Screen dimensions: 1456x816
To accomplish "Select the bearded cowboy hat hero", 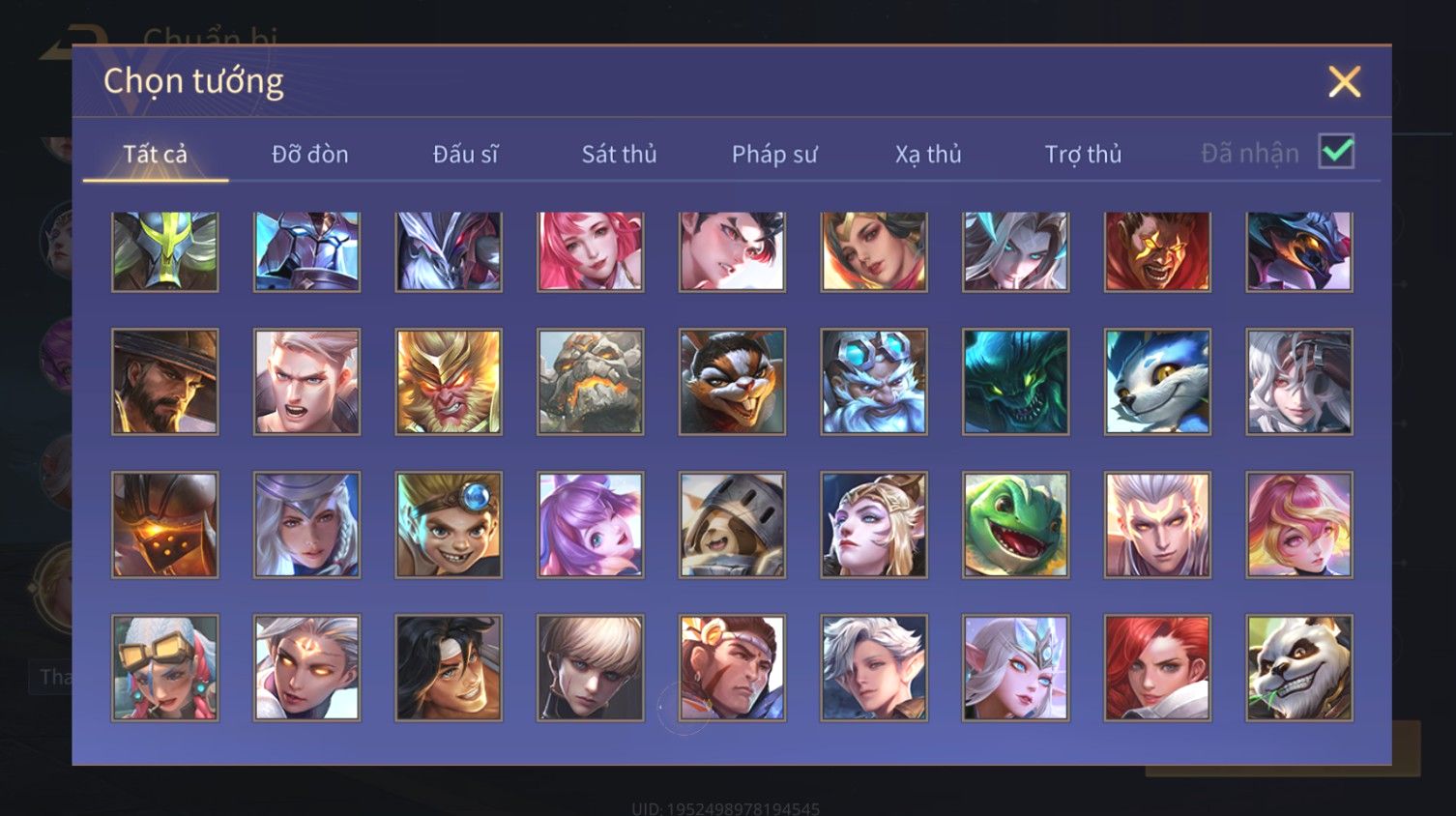I will [x=165, y=381].
